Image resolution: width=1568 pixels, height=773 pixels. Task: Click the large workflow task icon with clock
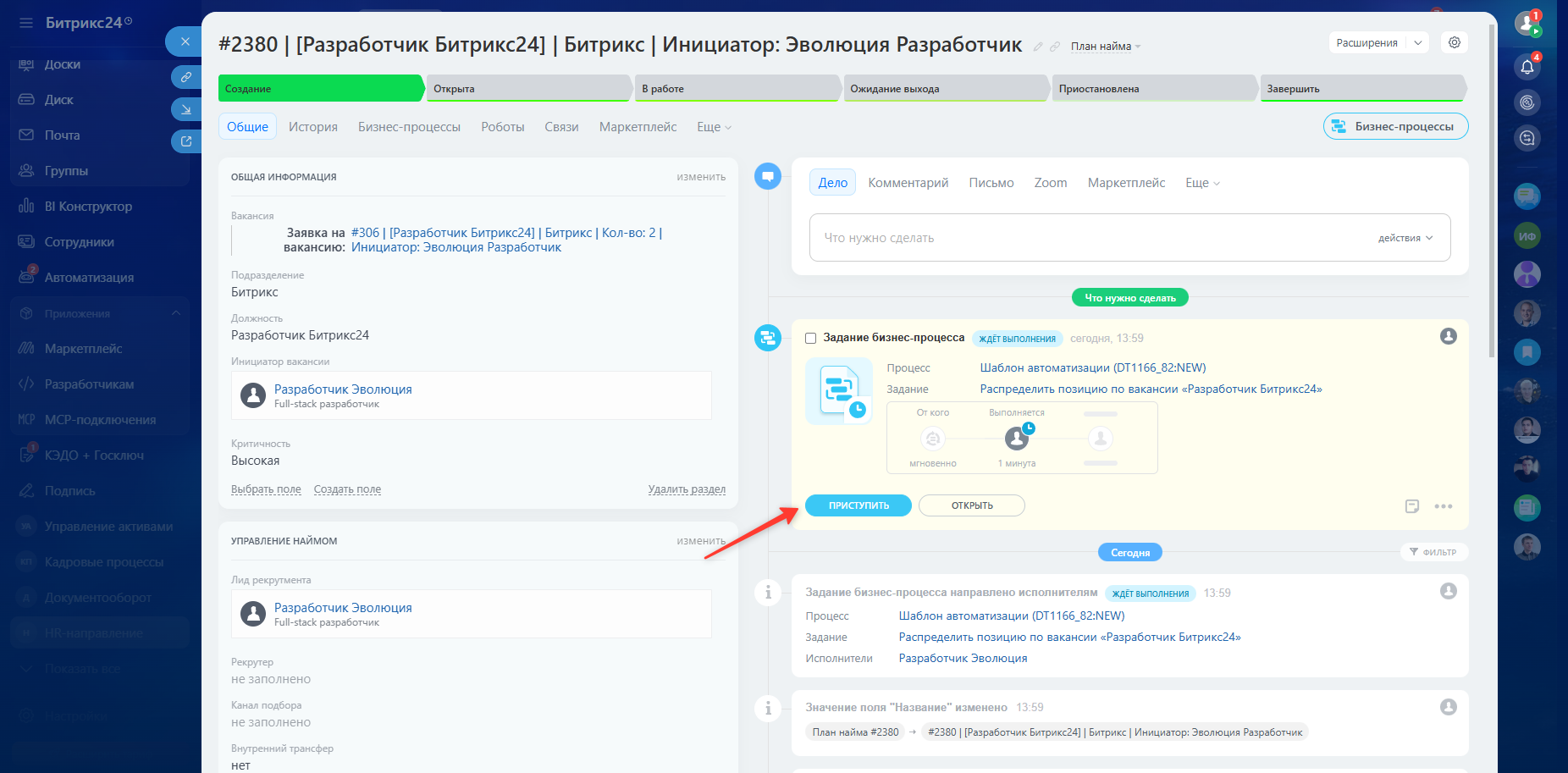pos(839,391)
